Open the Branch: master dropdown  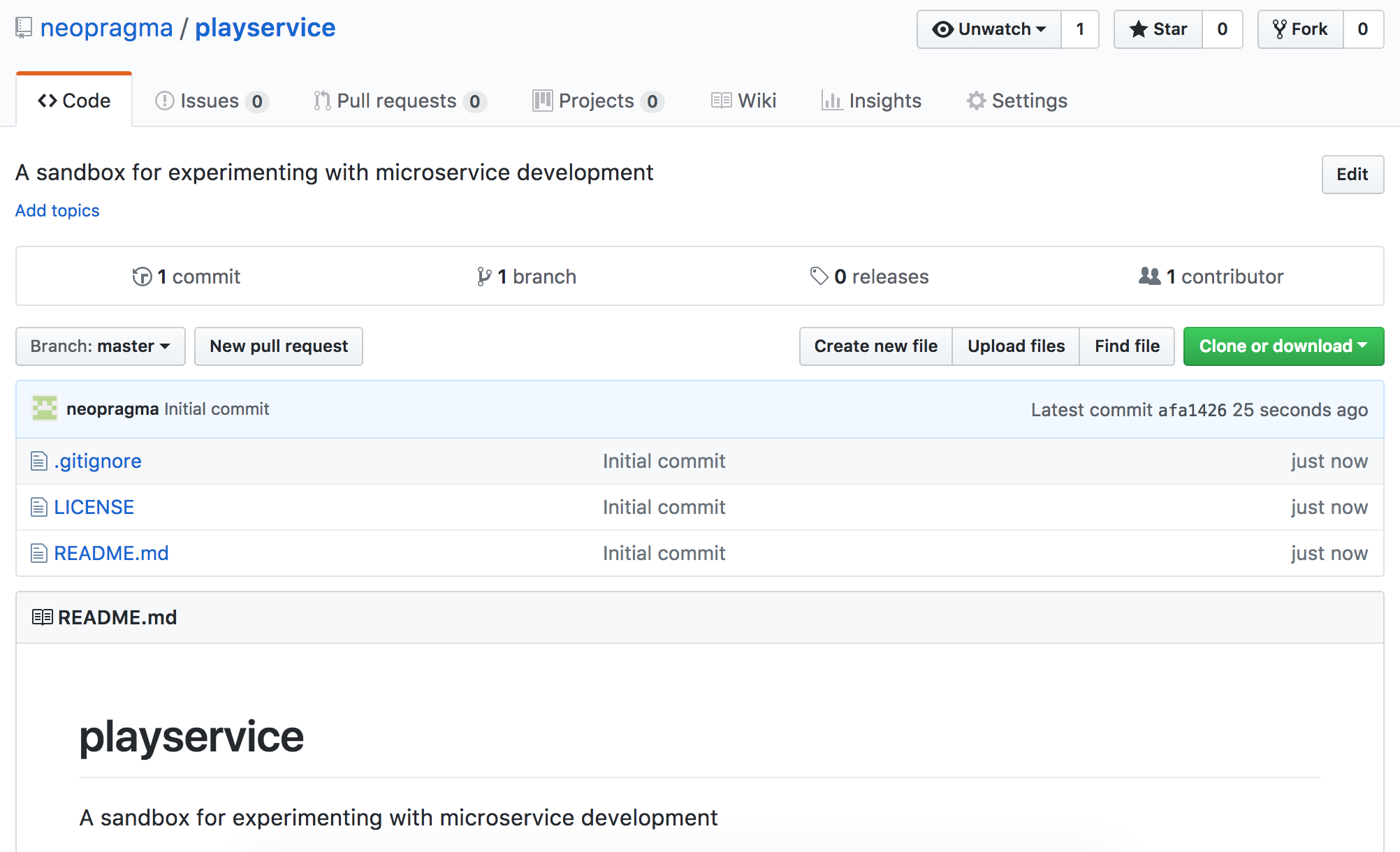point(101,346)
